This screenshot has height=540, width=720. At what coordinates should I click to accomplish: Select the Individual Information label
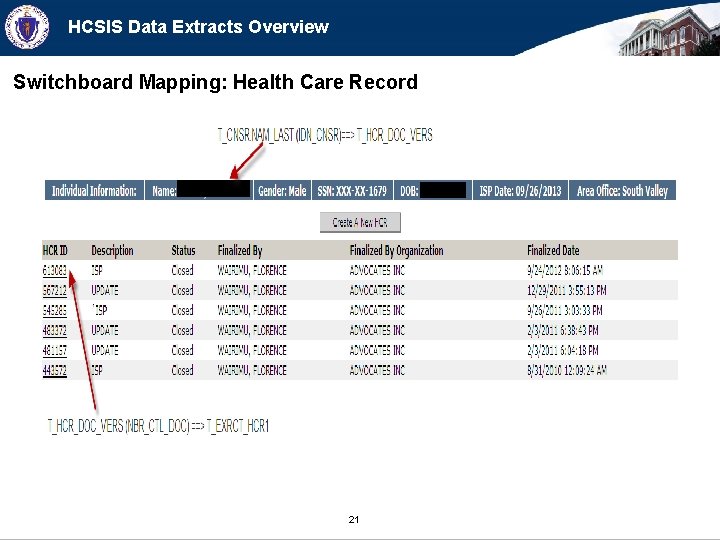pyautogui.click(x=94, y=191)
